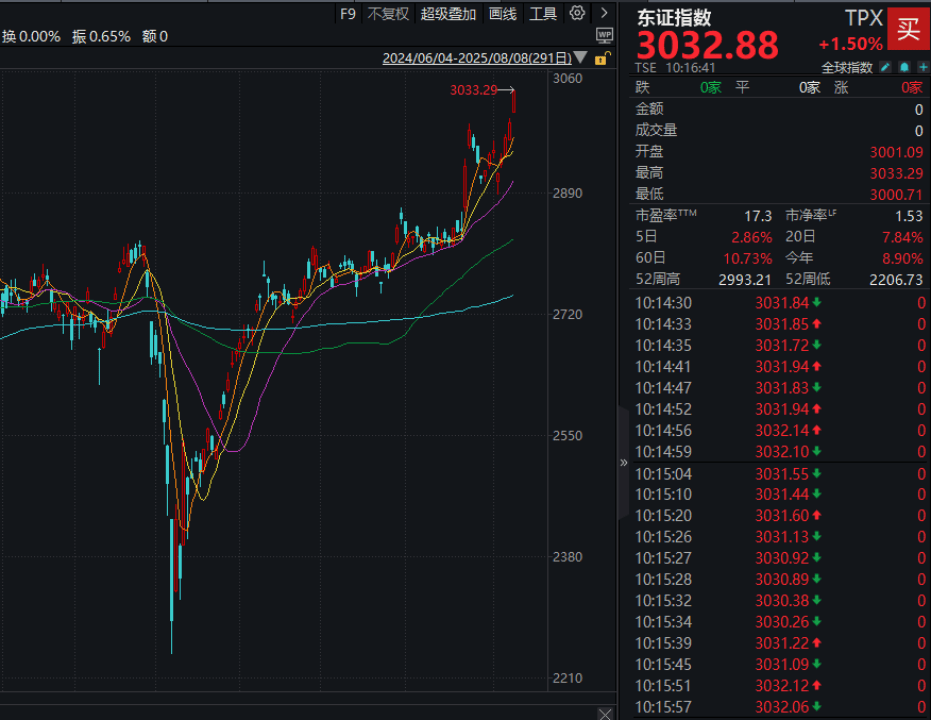This screenshot has width=931, height=720.
Task: Open the F9 toolbar item
Action: [348, 14]
